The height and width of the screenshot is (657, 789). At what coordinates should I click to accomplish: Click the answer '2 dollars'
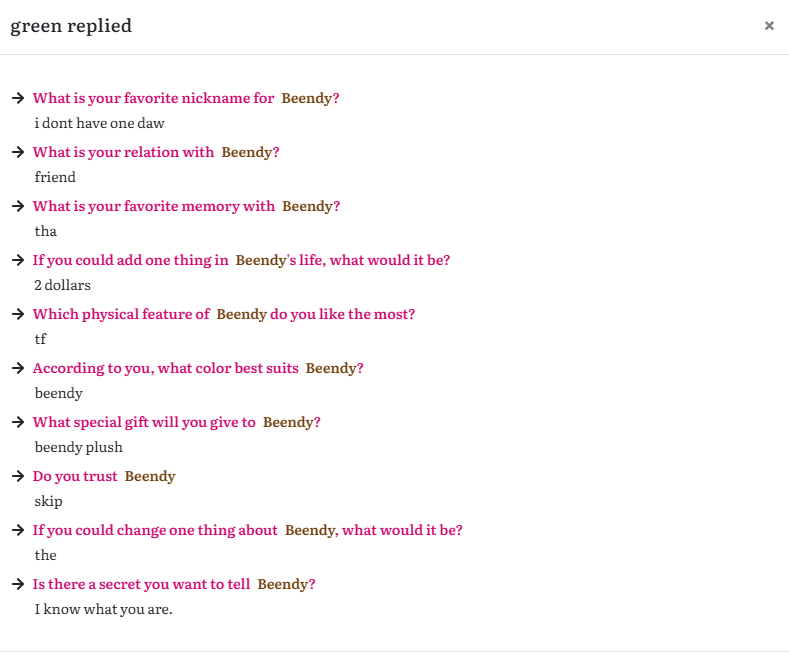[62, 285]
